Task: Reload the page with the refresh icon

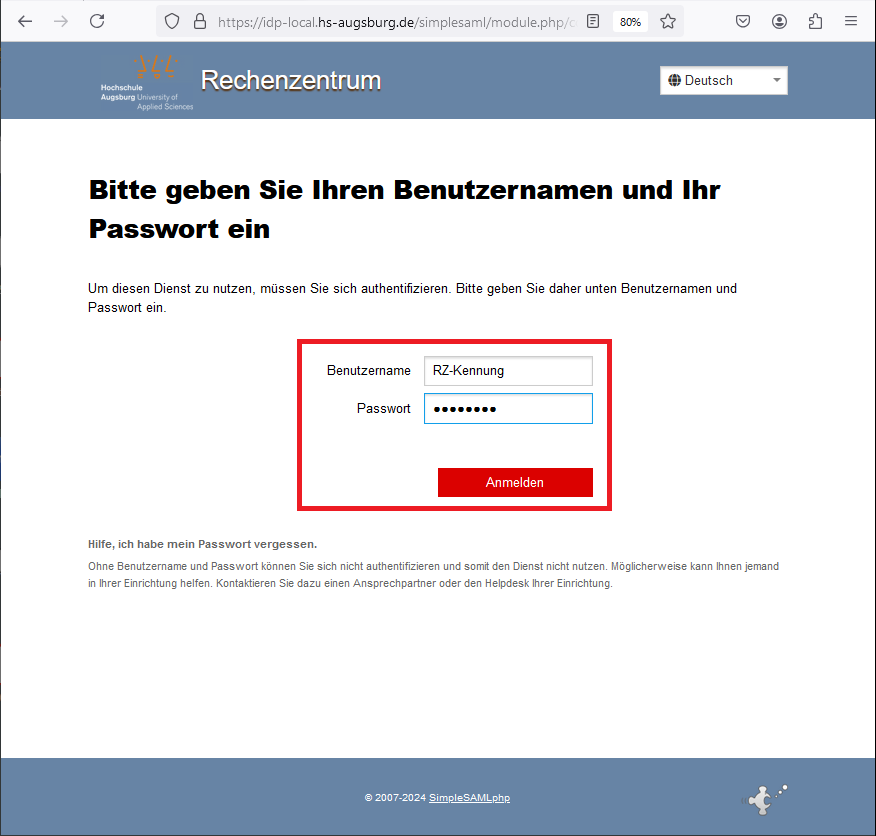Action: tap(96, 20)
